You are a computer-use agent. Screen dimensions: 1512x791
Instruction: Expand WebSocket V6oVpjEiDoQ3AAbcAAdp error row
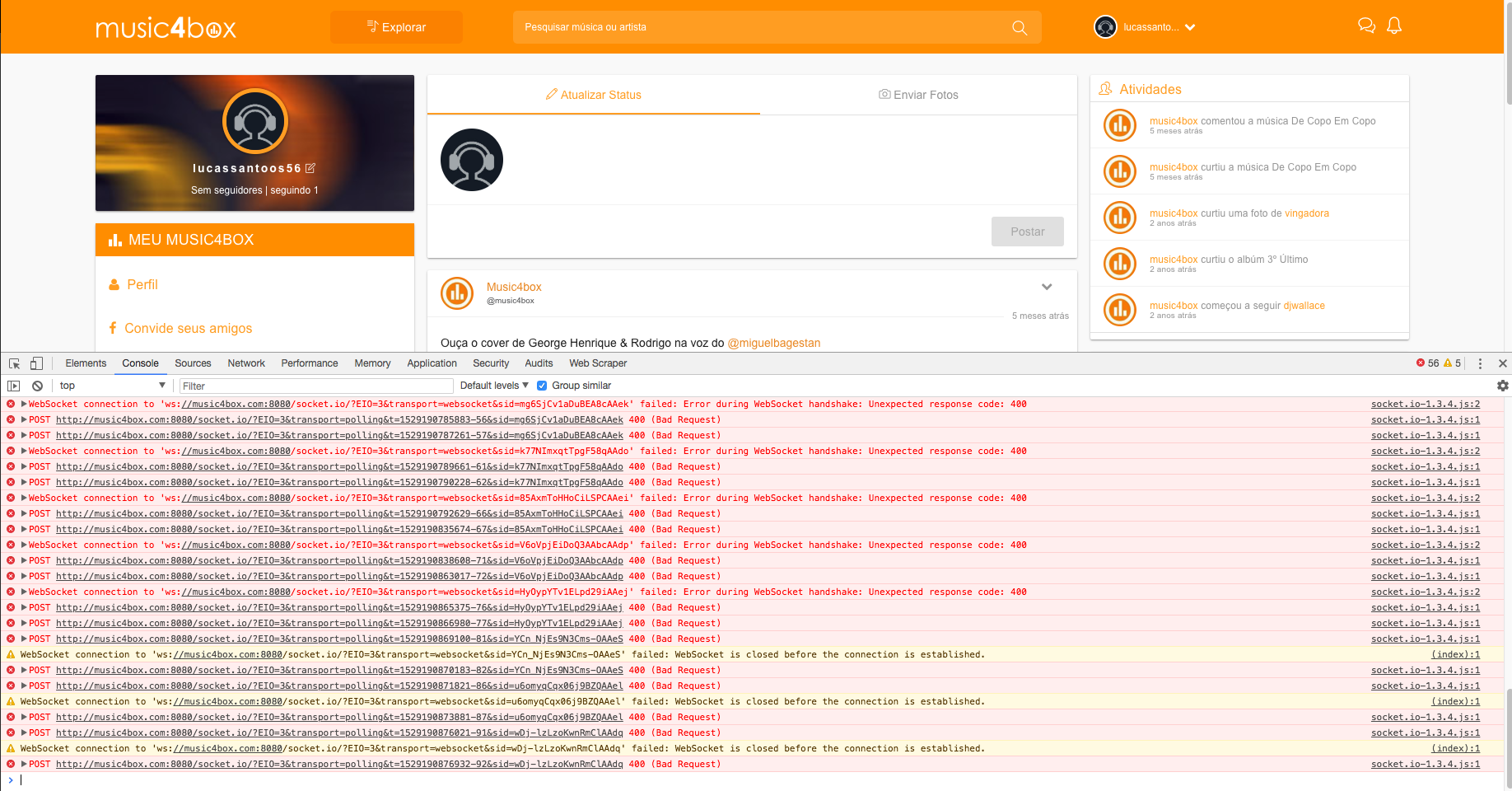(24, 545)
